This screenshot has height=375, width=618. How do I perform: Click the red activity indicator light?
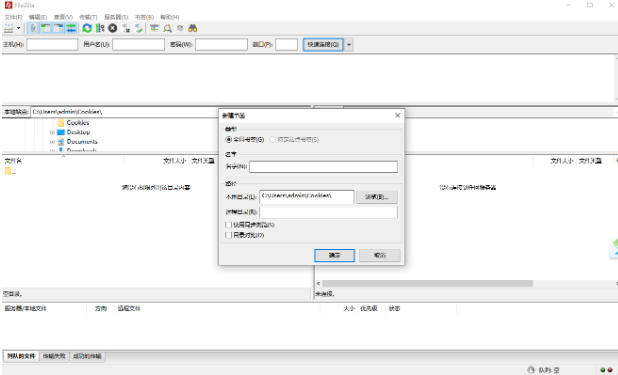pos(610,370)
